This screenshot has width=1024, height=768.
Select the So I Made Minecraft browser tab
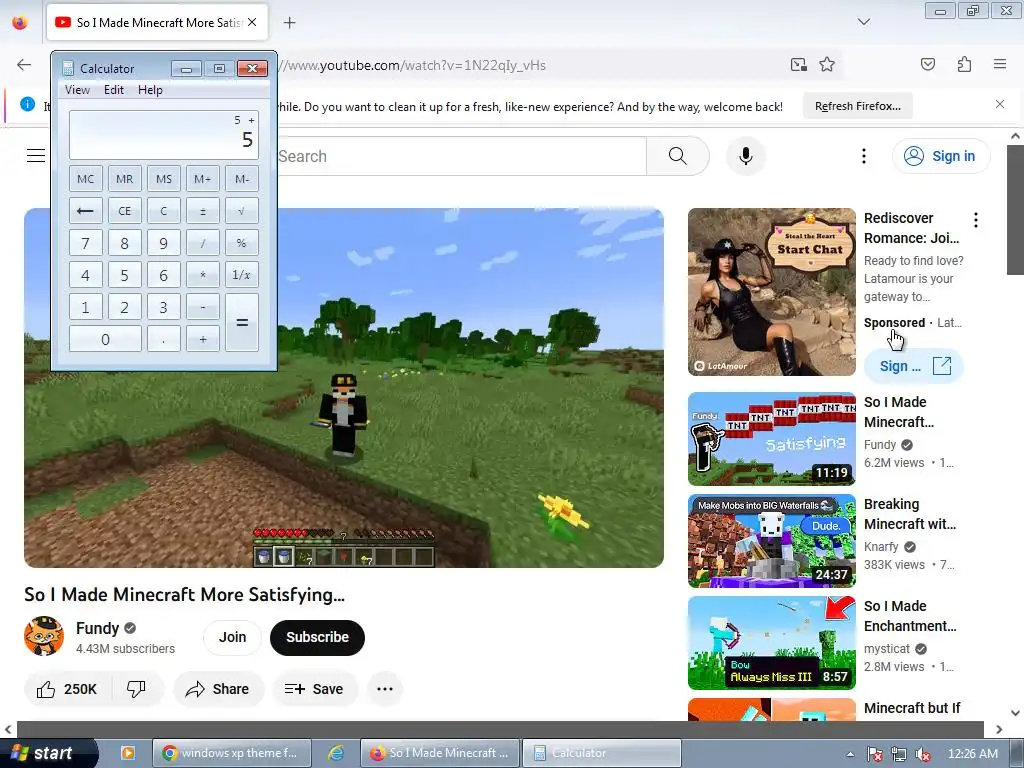tap(157, 23)
